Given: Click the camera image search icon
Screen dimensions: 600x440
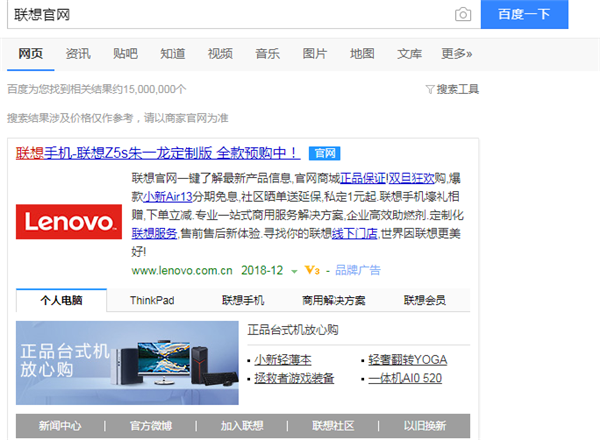Looking at the screenshot, I should (462, 14).
